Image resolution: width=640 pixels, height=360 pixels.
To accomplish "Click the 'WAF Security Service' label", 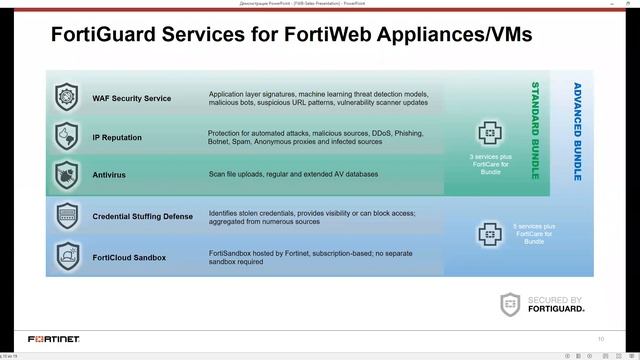I will pos(131,98).
